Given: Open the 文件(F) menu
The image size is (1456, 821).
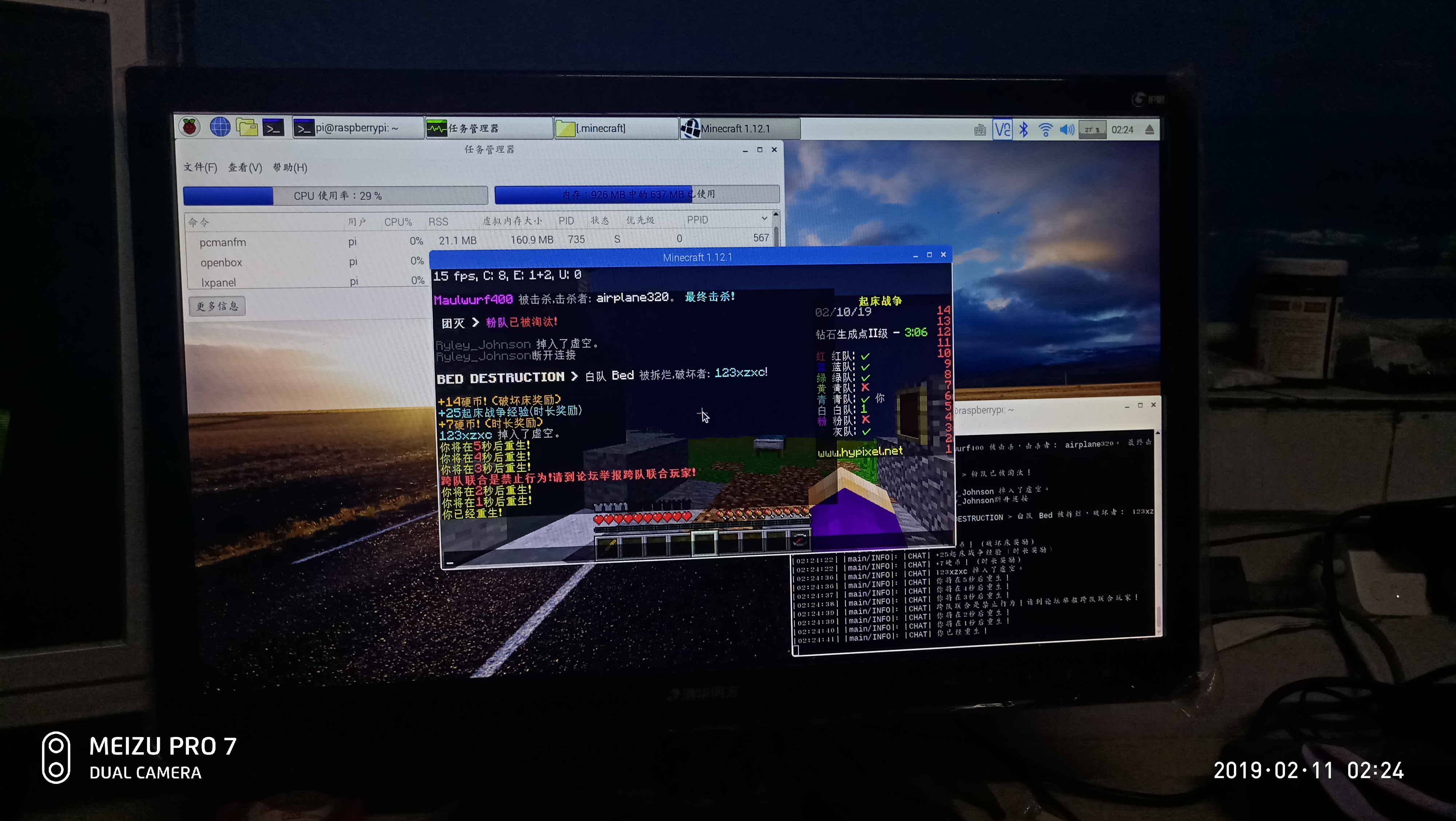Looking at the screenshot, I should (x=200, y=167).
